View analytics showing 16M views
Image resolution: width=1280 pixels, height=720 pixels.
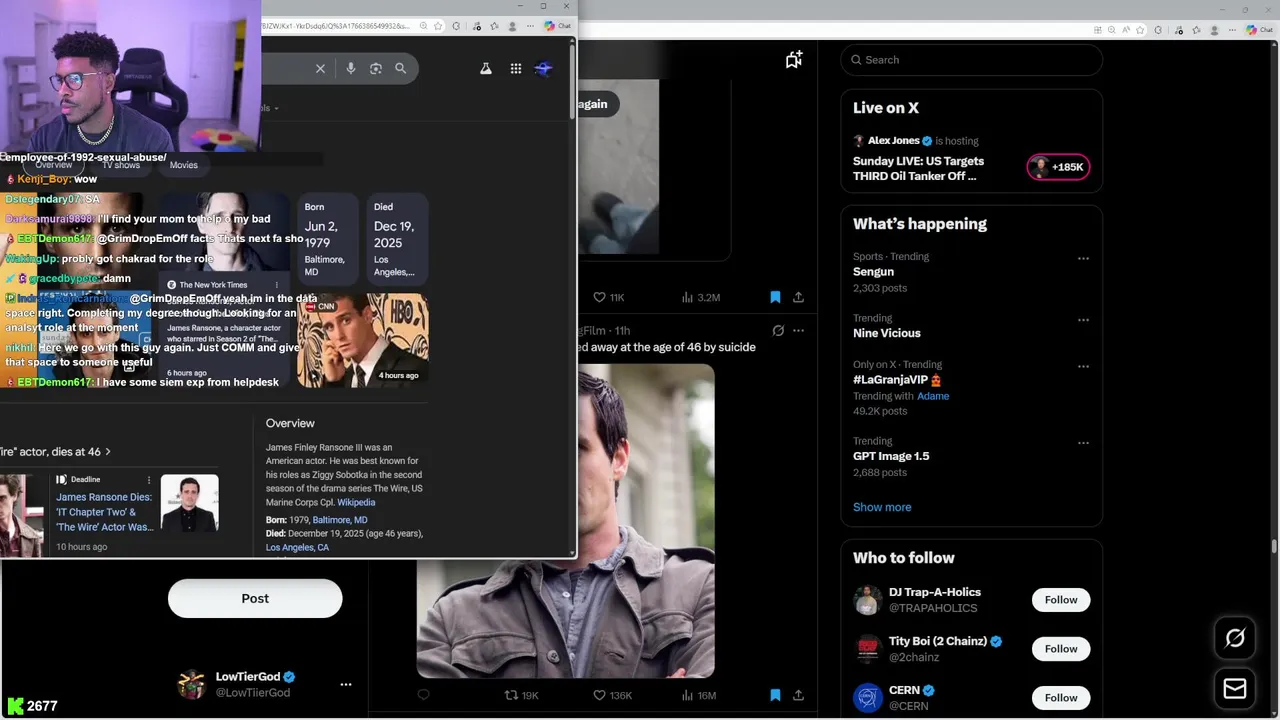(699, 695)
